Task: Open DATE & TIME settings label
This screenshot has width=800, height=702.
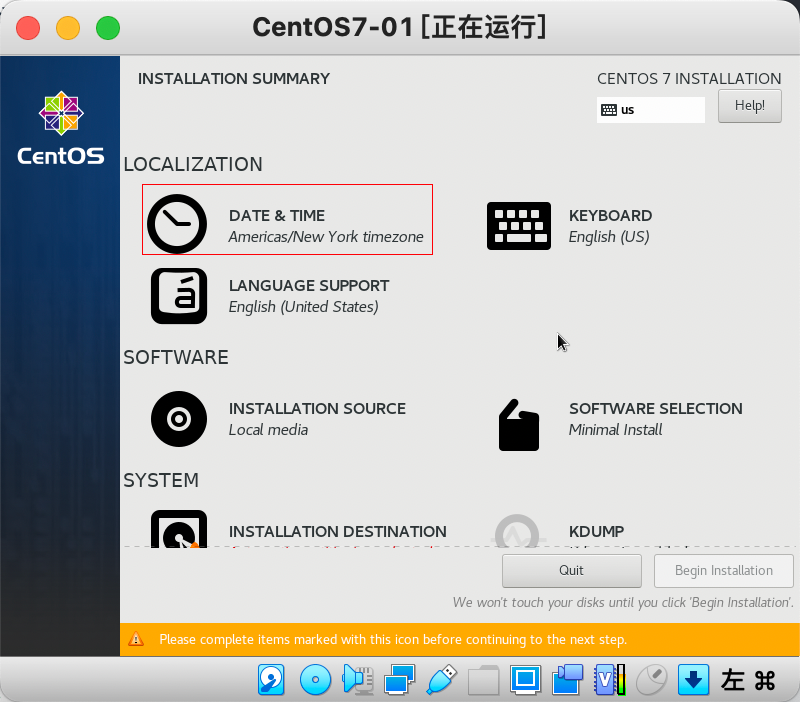Action: 277,216
